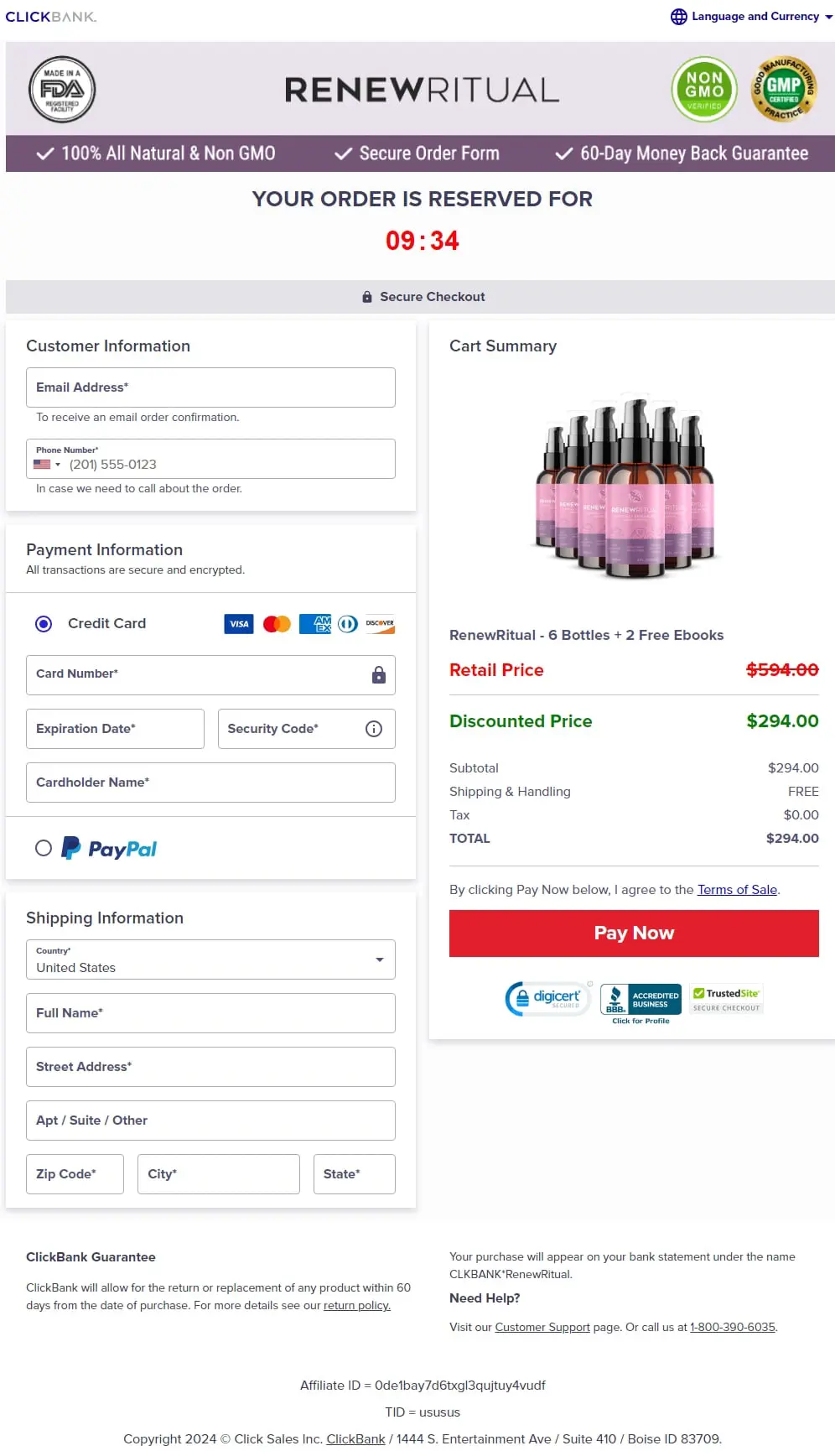Click the Mastercard icon
The height and width of the screenshot is (1456, 835).
pos(276,624)
